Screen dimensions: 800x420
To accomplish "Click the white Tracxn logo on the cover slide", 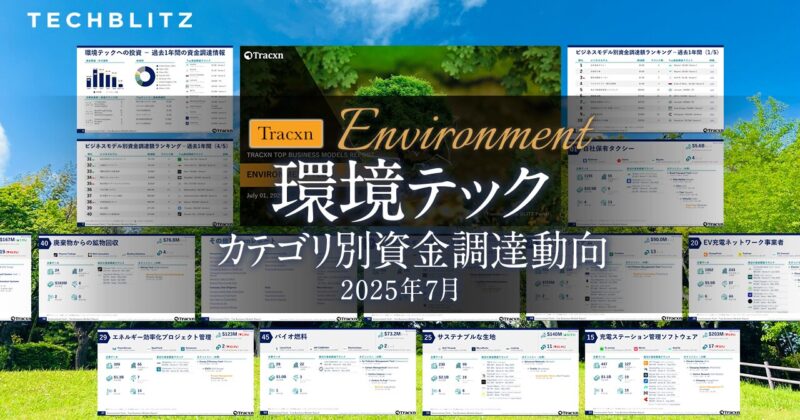I will pos(263,55).
